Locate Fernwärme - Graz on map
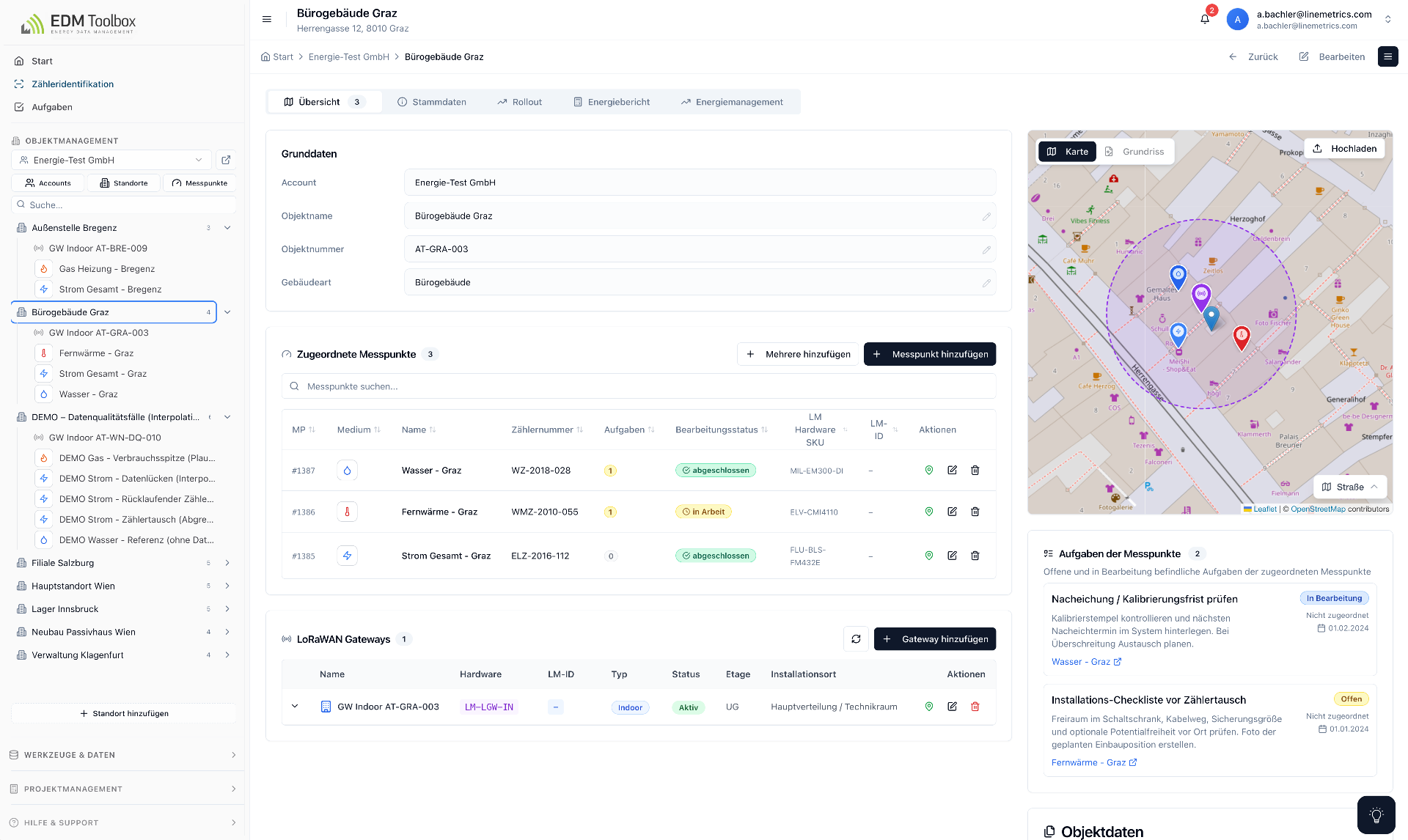The height and width of the screenshot is (840, 1408). 928,512
